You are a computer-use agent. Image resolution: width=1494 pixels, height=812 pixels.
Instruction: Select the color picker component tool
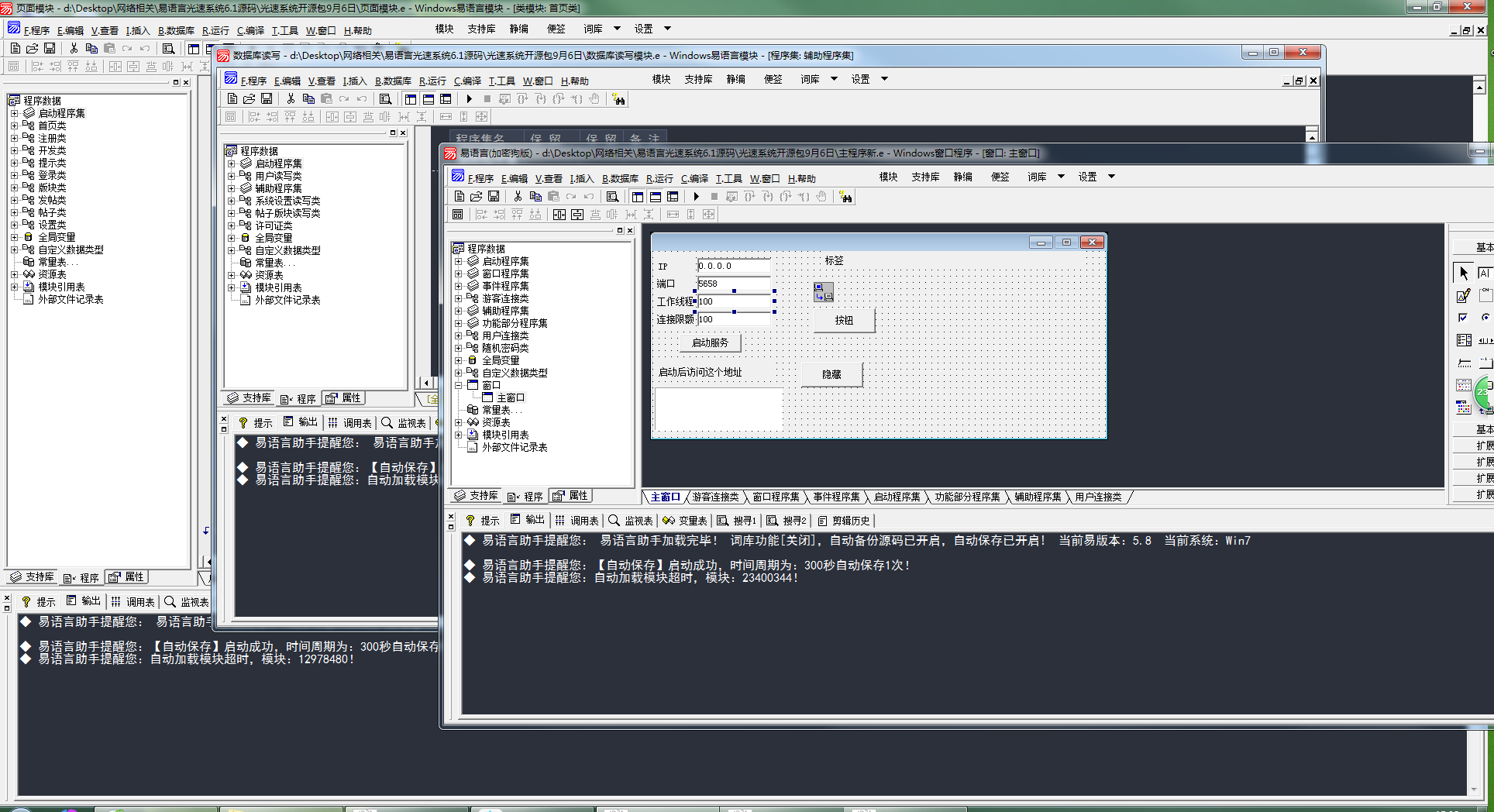(x=1463, y=408)
